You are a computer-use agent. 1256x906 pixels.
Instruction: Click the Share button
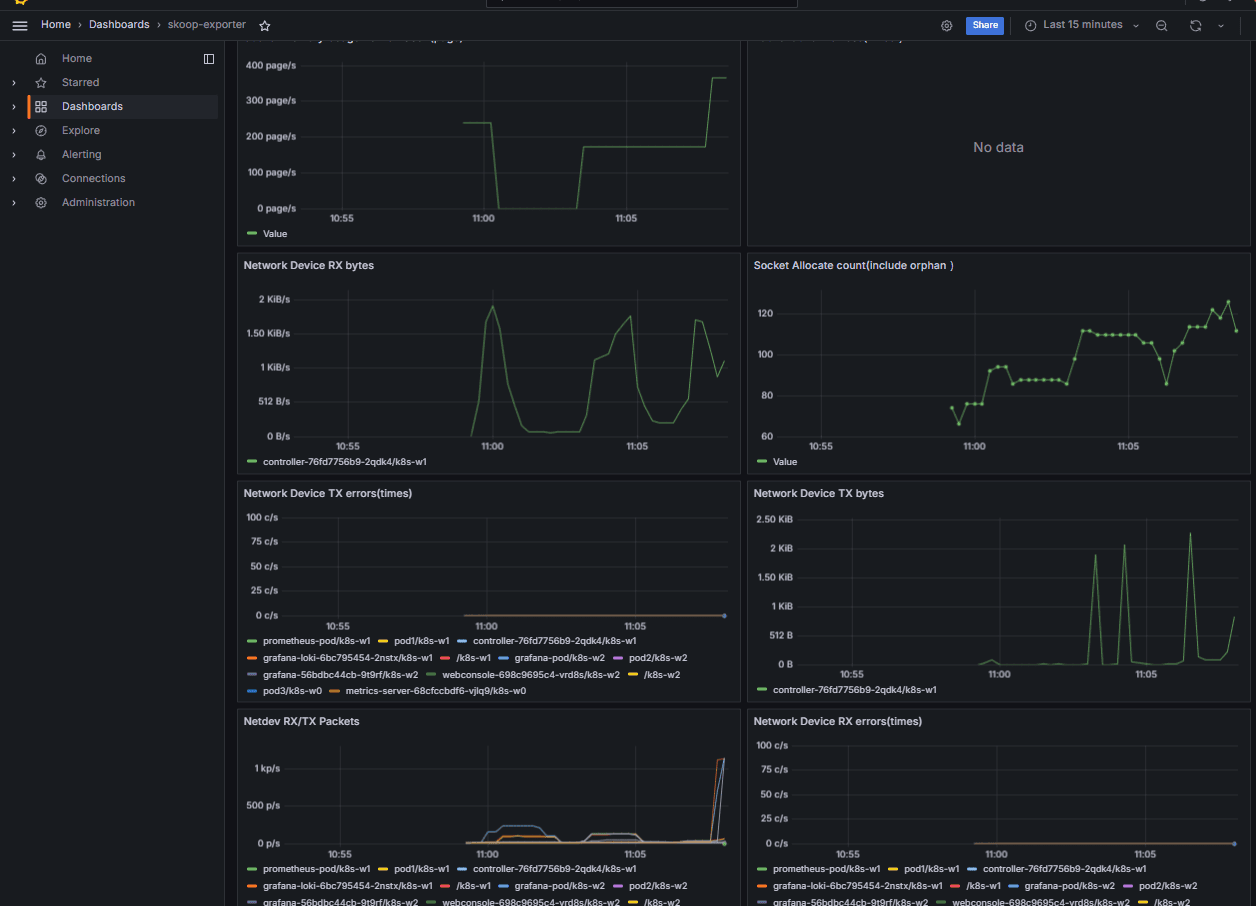[984, 25]
